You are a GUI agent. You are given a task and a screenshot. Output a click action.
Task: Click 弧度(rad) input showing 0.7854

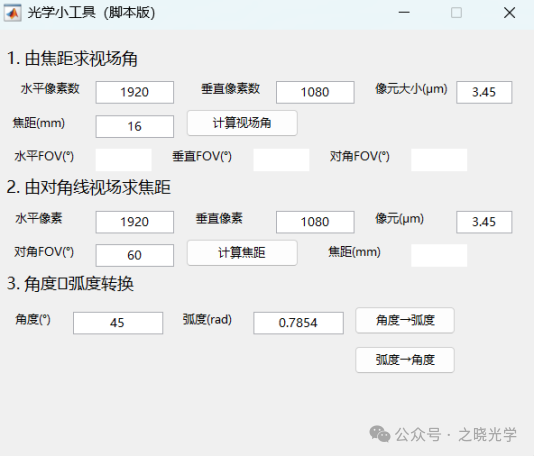click(x=298, y=323)
